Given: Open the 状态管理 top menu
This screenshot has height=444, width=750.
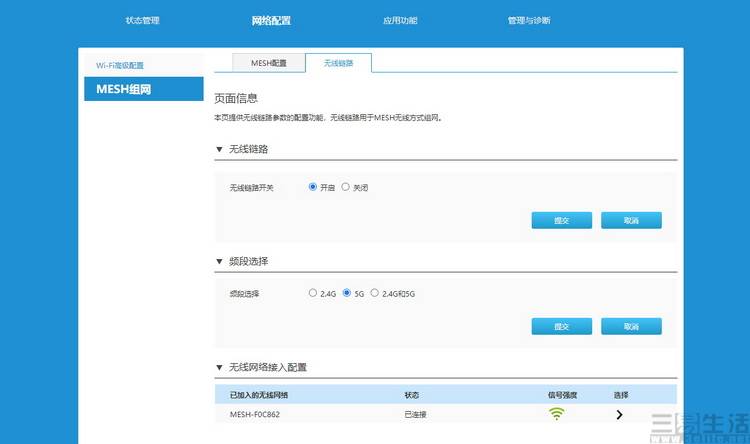Looking at the screenshot, I should pyautogui.click(x=142, y=20).
